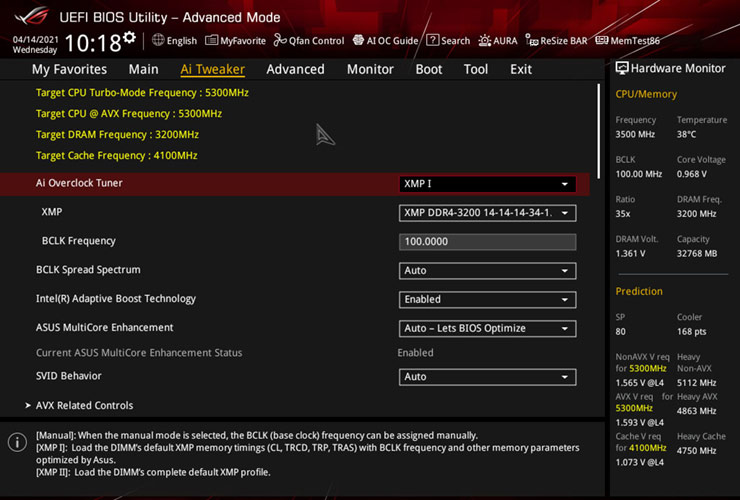Image resolution: width=740 pixels, height=500 pixels.
Task: Click Target CPU @ AVX Frequency text
Action: point(129,114)
